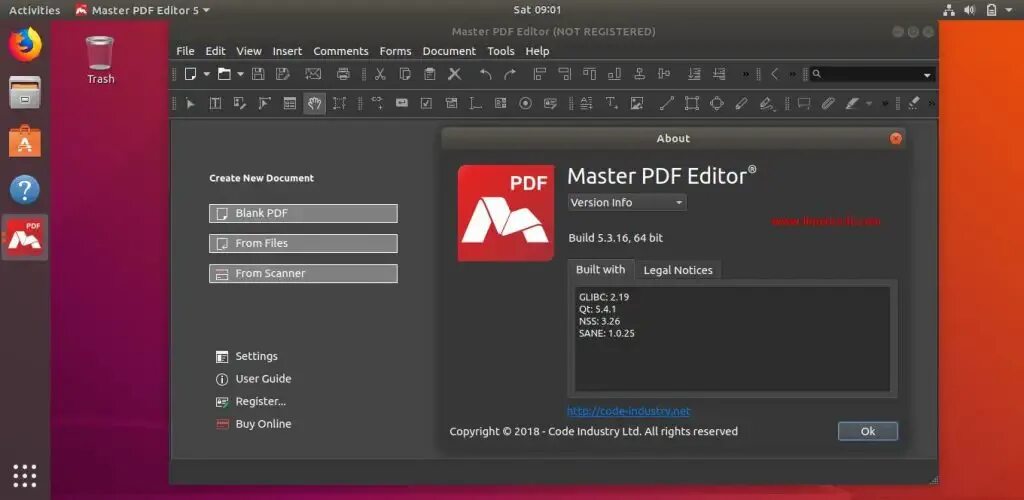Image resolution: width=1024 pixels, height=500 pixels.
Task: Expand the Open folder dropdown arrow
Action: tap(240, 74)
